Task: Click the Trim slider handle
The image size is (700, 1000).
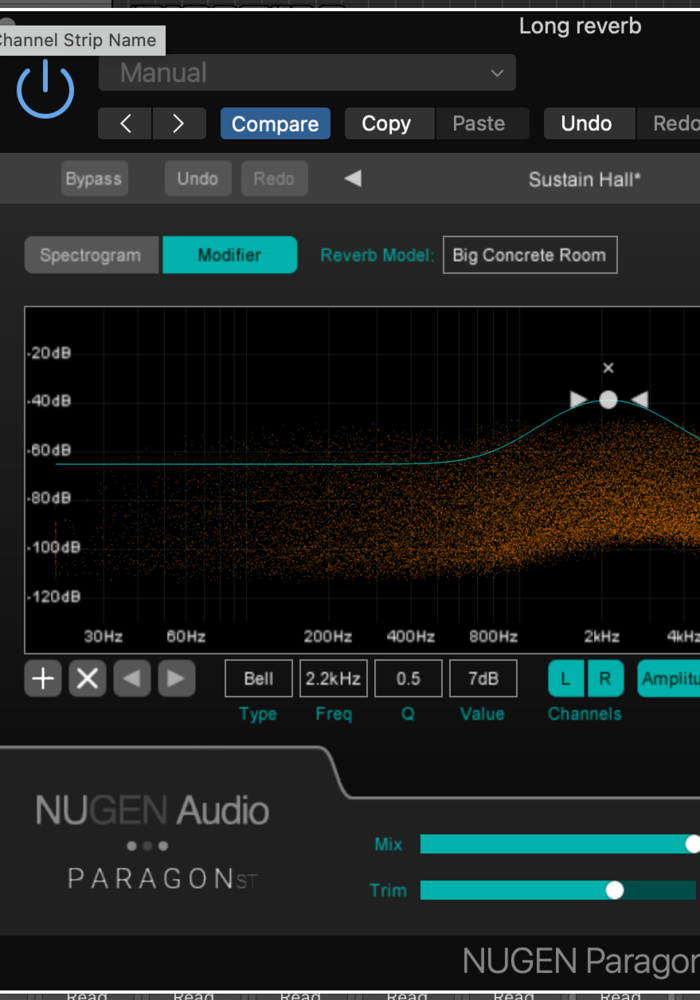Action: coord(614,890)
